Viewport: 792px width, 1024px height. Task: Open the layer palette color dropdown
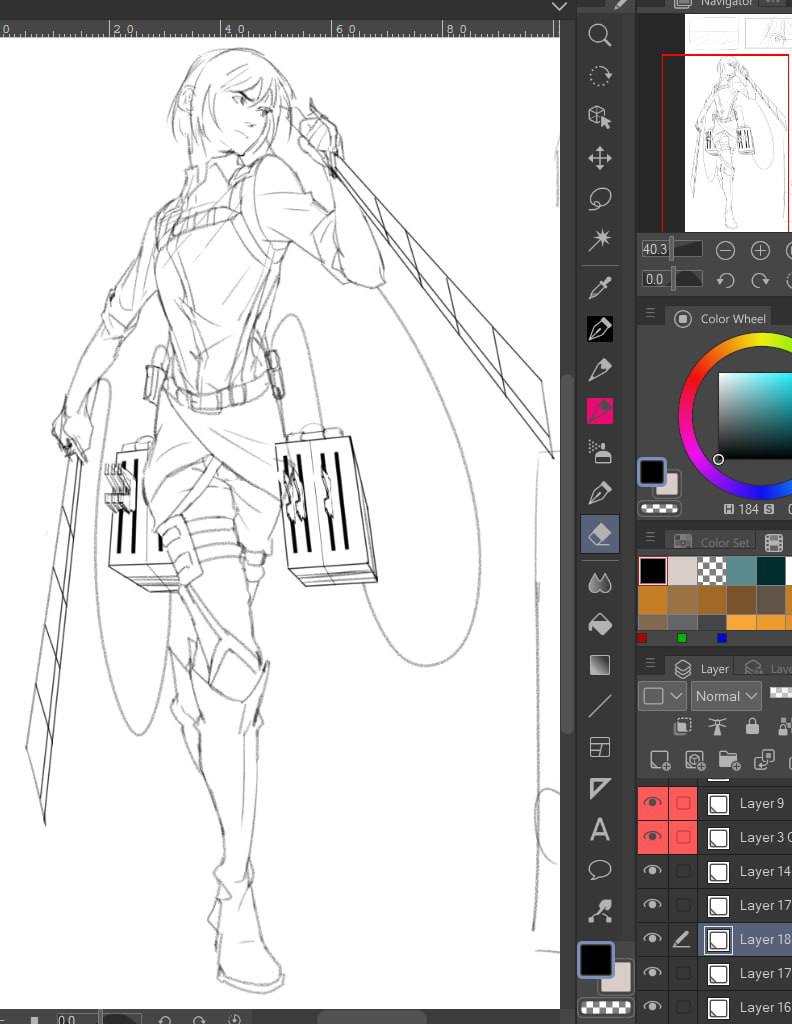click(x=662, y=696)
